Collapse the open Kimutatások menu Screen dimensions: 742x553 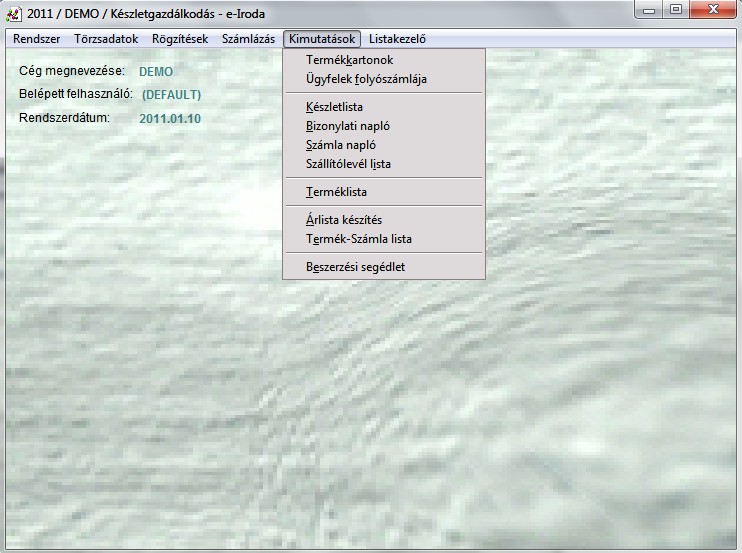[x=321, y=39]
